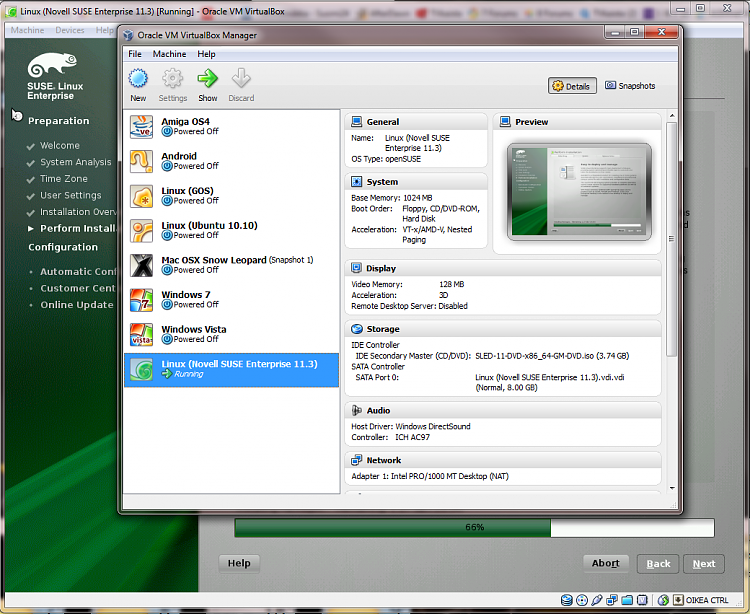Select the Ubuntu 10.10 machine icon
The height and width of the screenshot is (614, 750).
click(x=142, y=231)
